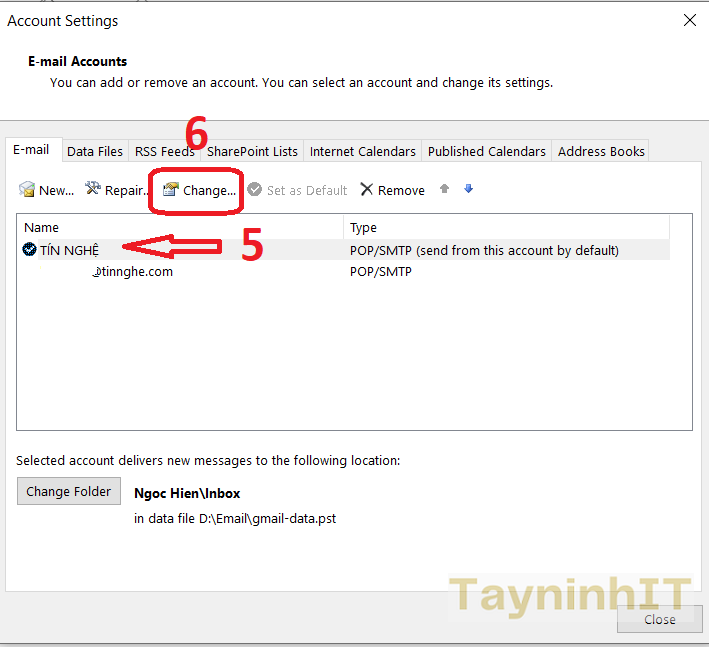
Task: Switch to the Data Files tab
Action: click(x=95, y=151)
